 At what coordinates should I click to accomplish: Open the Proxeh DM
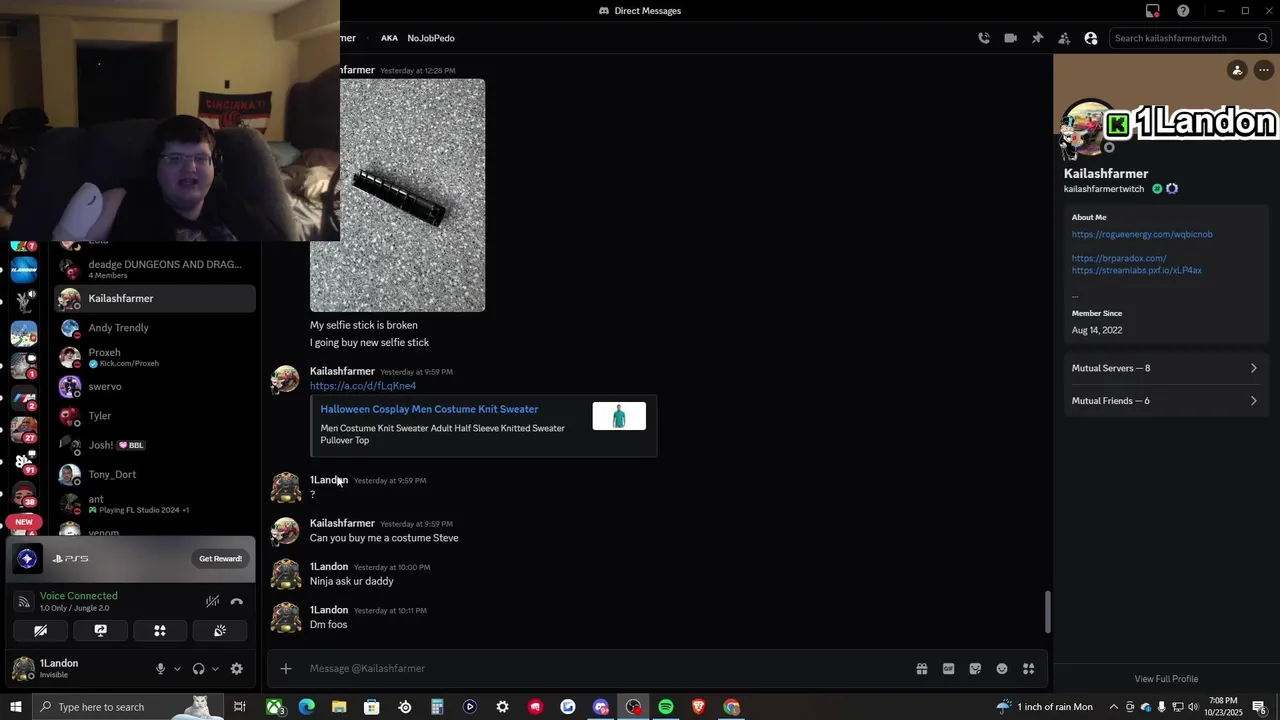coord(155,357)
